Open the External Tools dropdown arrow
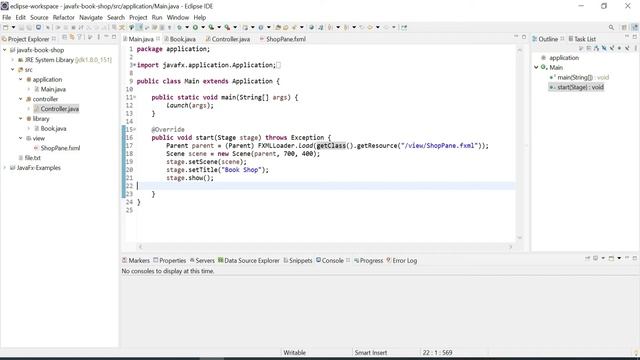 [235, 27]
